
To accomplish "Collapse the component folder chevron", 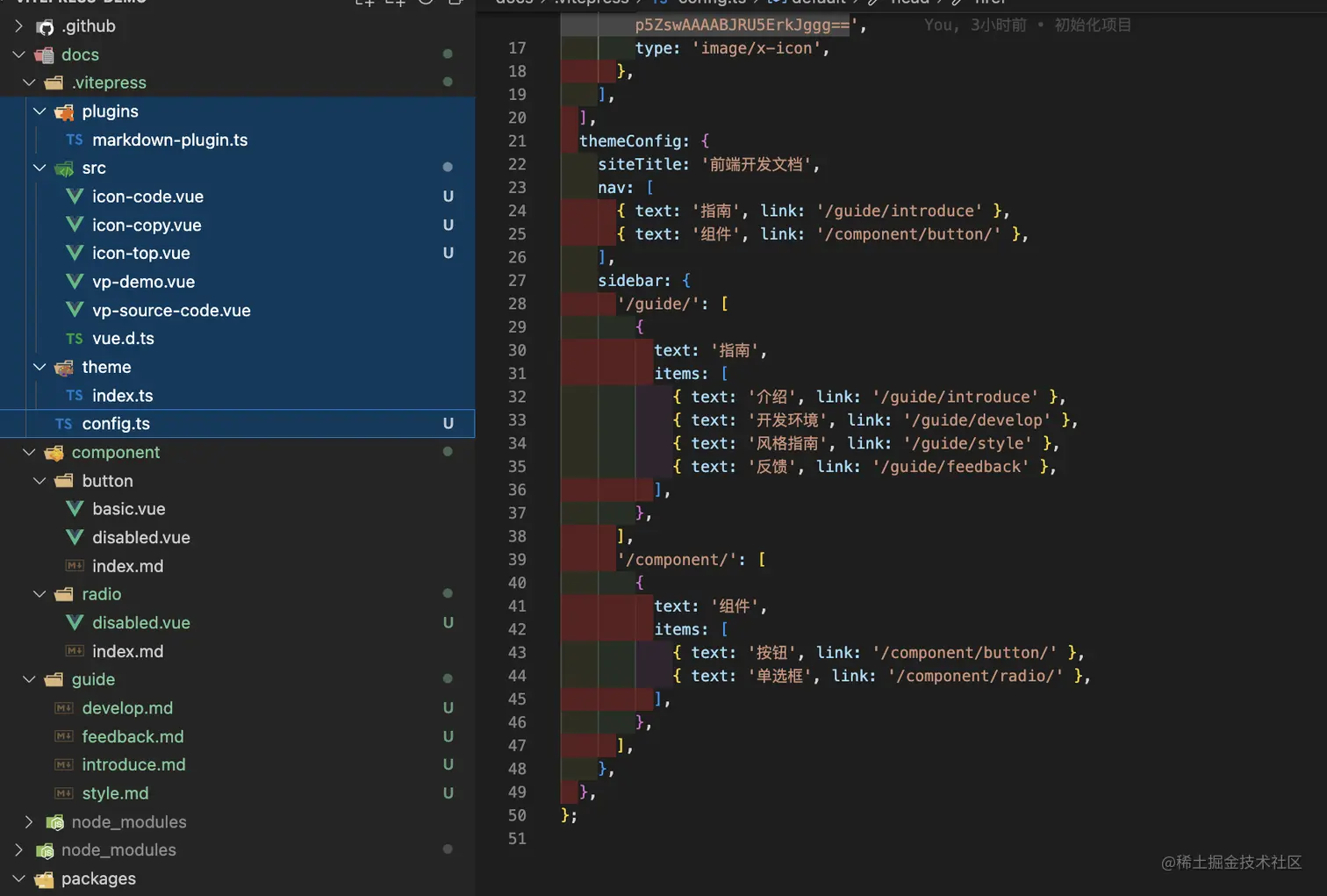I will point(29,452).
